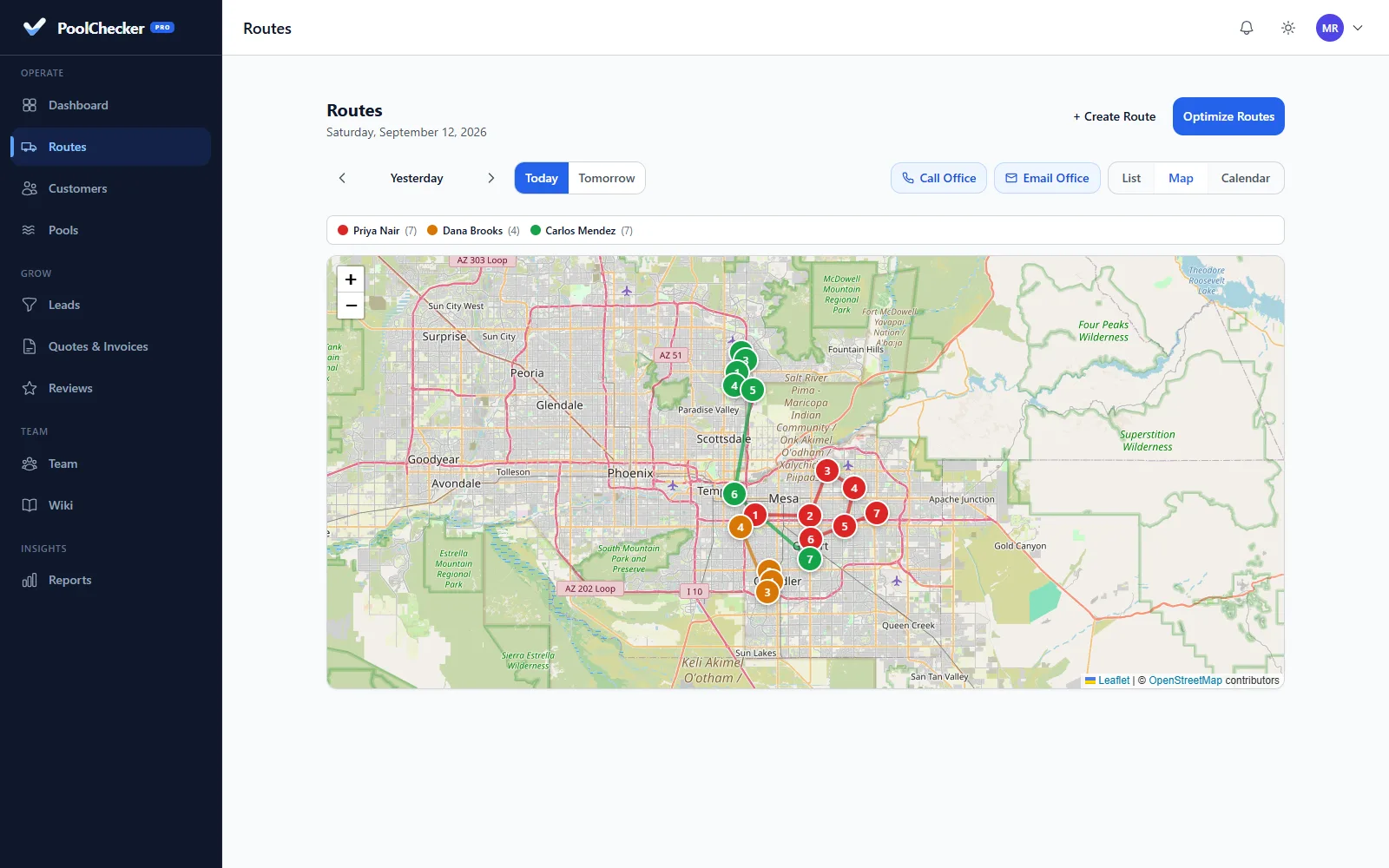Viewport: 1389px width, 868px height.
Task: Click Dana Brooks orange legend dot
Action: pyautogui.click(x=432, y=230)
